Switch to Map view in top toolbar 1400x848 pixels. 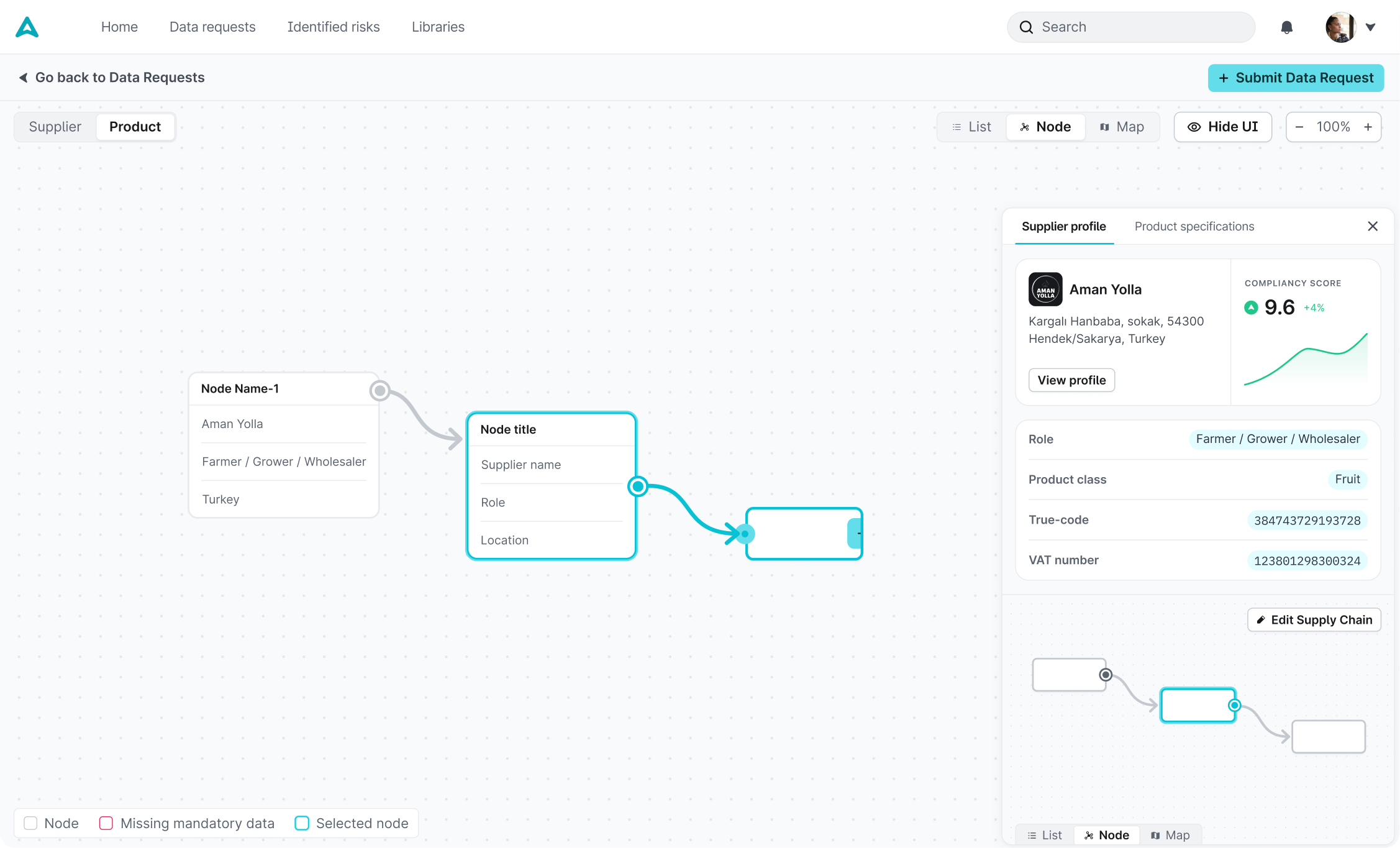coord(1122,127)
